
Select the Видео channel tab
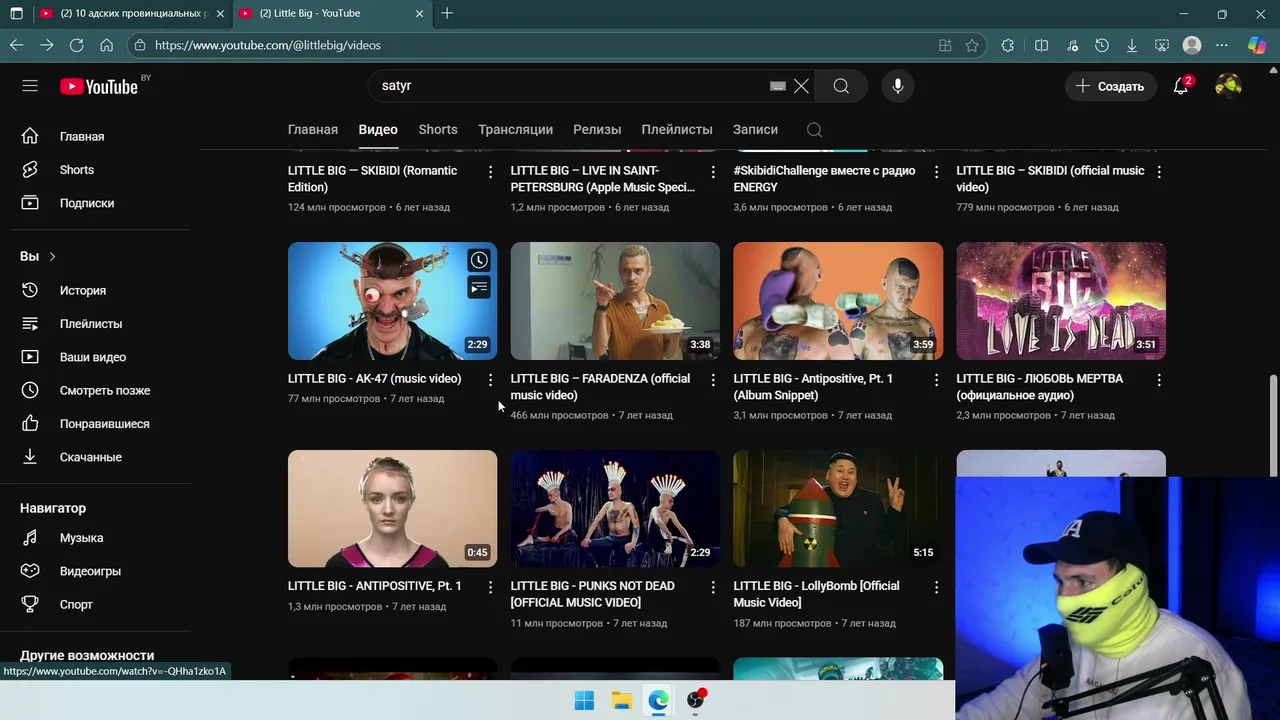[x=378, y=130]
